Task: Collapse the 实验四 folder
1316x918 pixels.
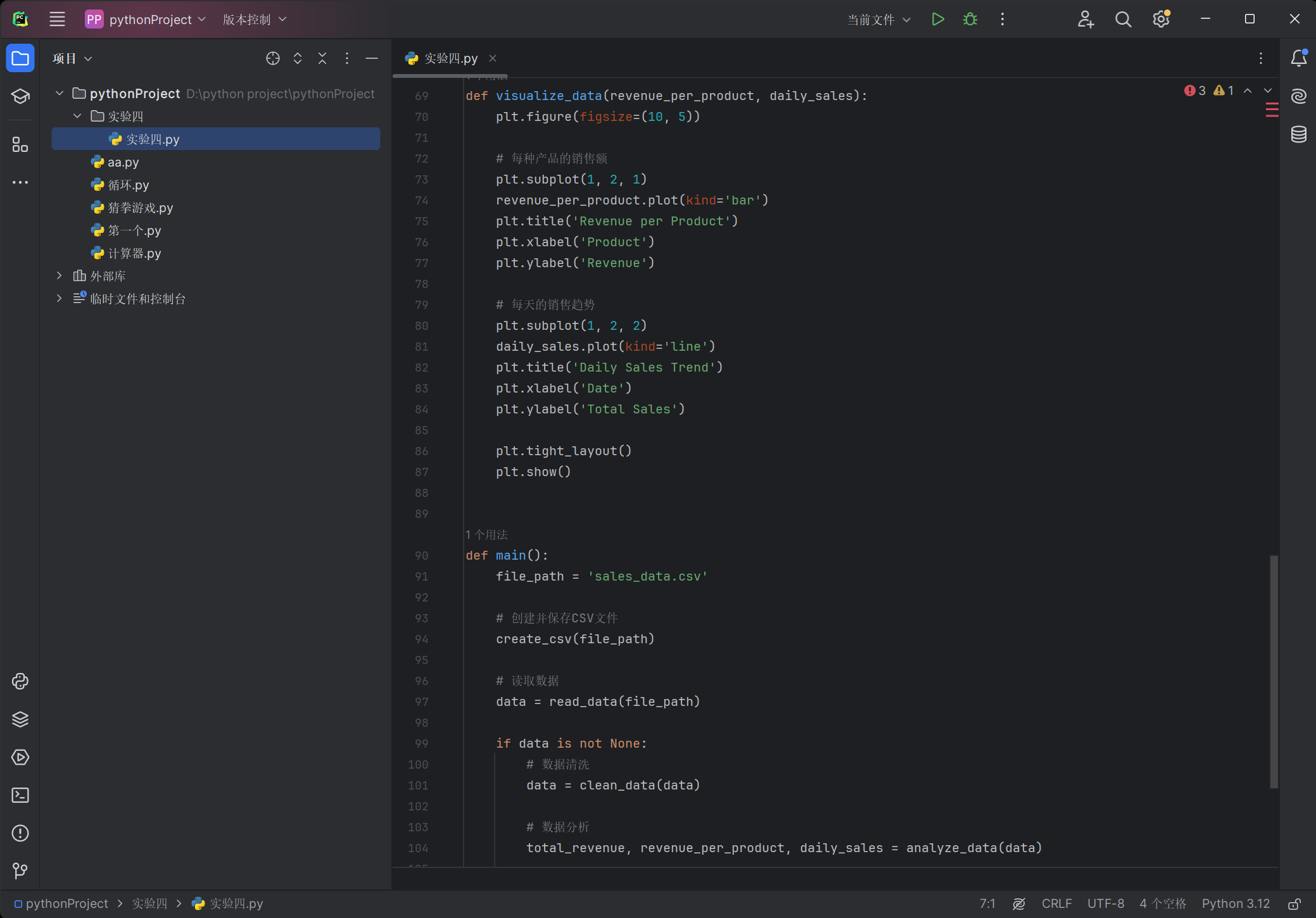Action: (x=77, y=116)
